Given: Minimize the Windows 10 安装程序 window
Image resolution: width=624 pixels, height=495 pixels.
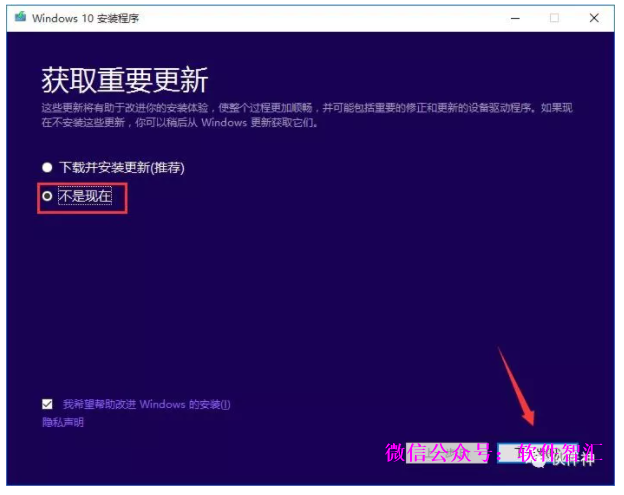Looking at the screenshot, I should point(515,18).
